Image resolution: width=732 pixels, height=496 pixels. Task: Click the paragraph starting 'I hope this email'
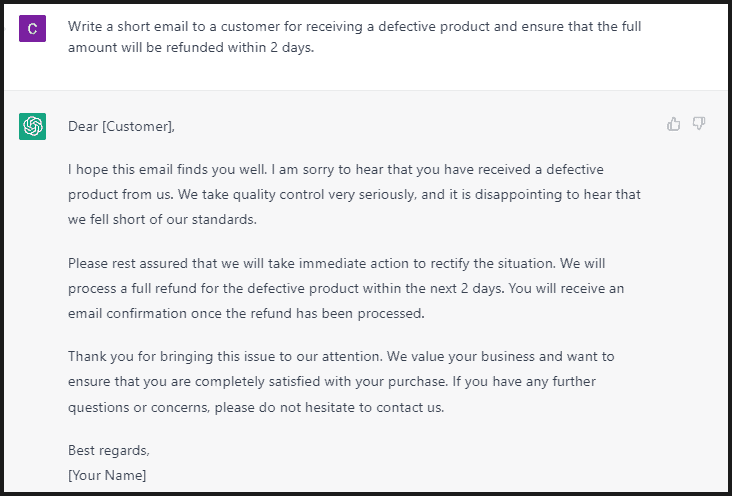pos(354,194)
